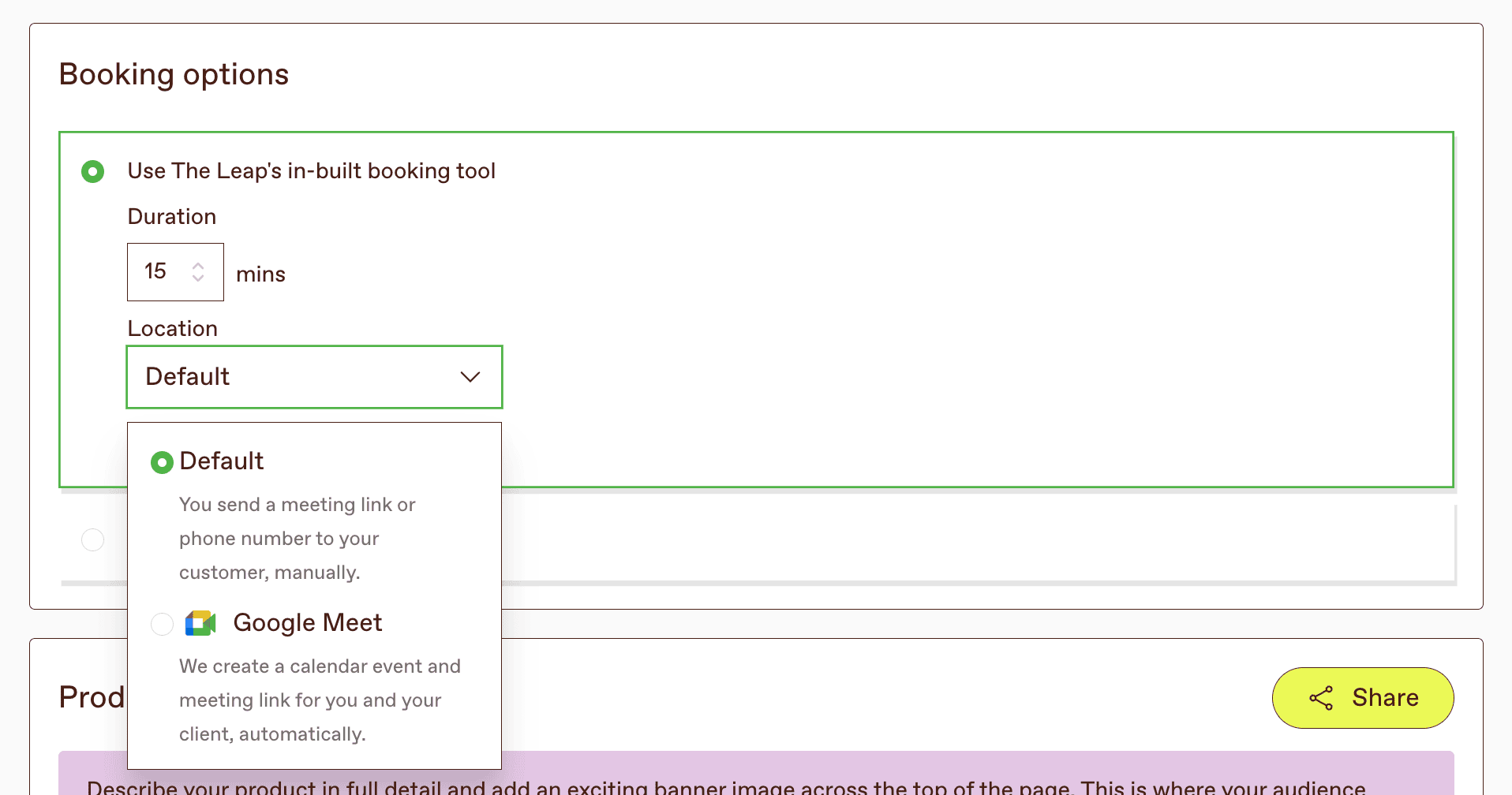Click the yellow Share button
This screenshot has width=1512, height=795.
click(1363, 697)
